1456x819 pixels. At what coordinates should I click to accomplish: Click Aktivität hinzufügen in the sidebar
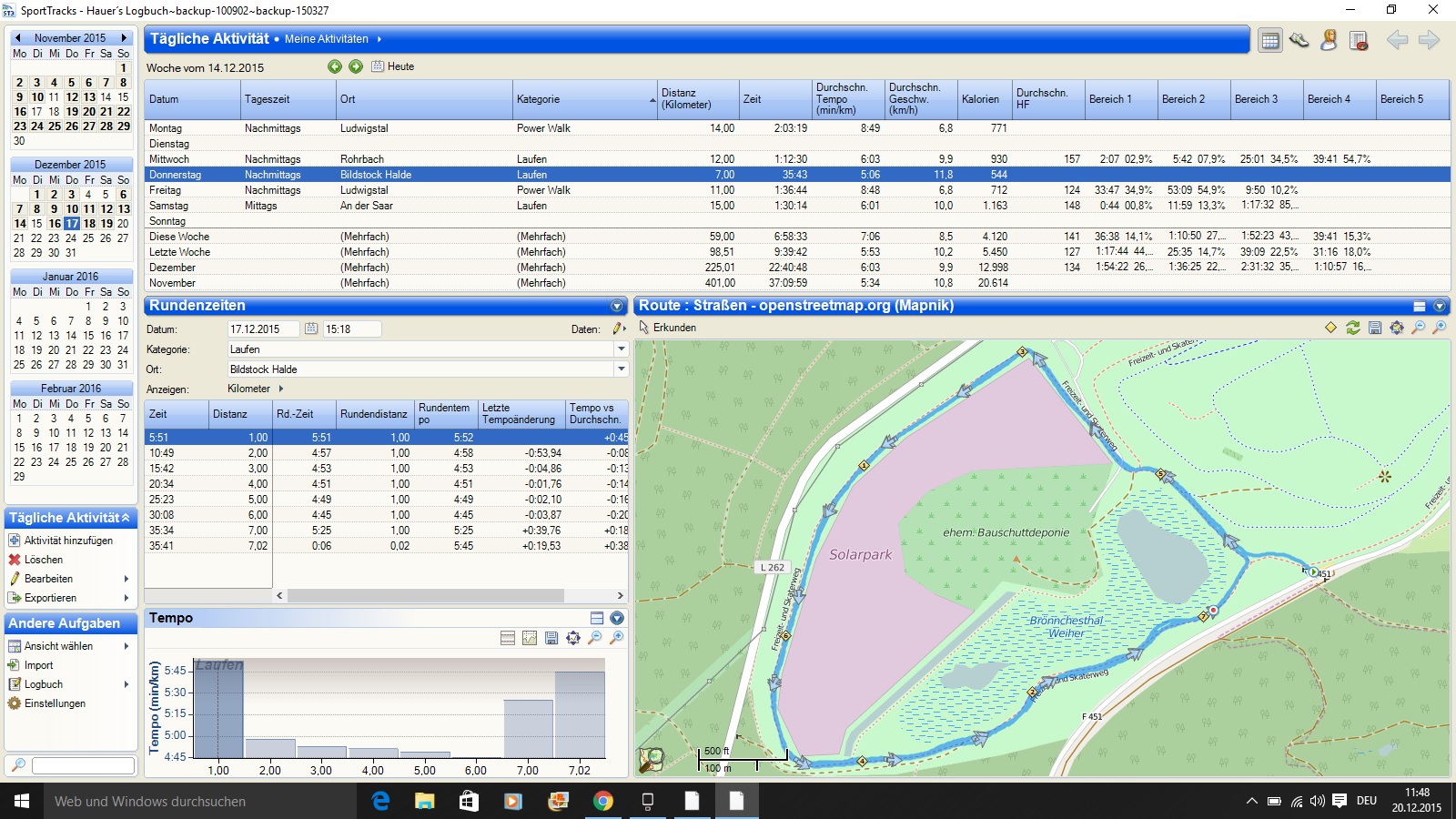pos(68,541)
